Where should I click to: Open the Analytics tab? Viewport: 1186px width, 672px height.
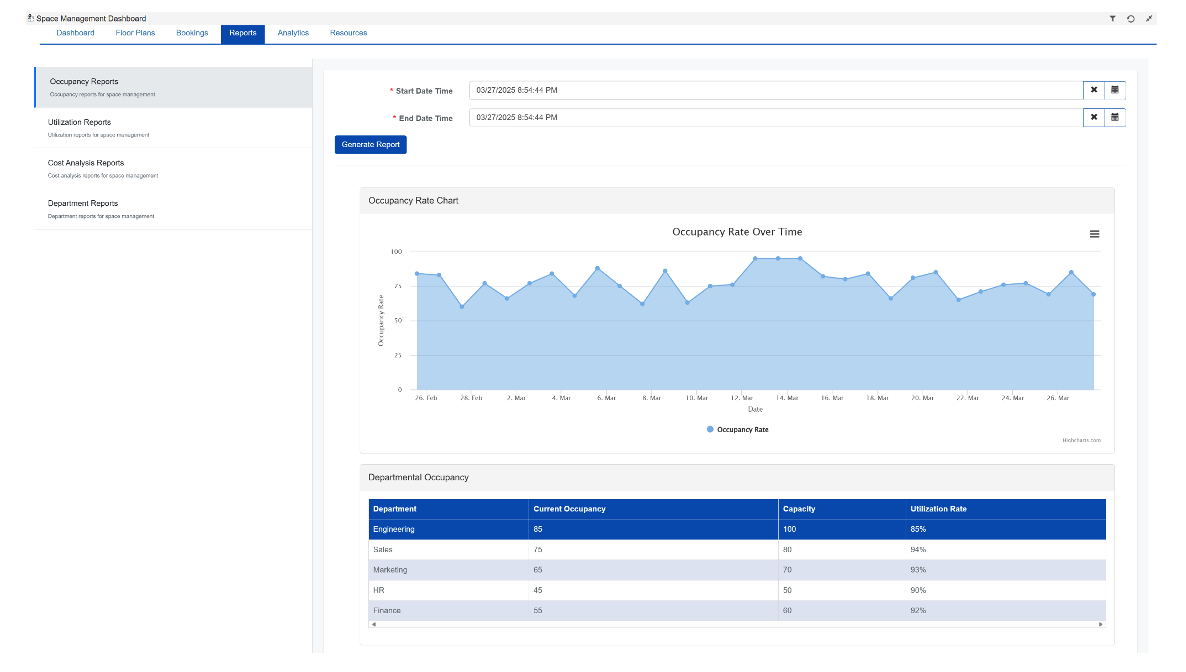pyautogui.click(x=293, y=33)
